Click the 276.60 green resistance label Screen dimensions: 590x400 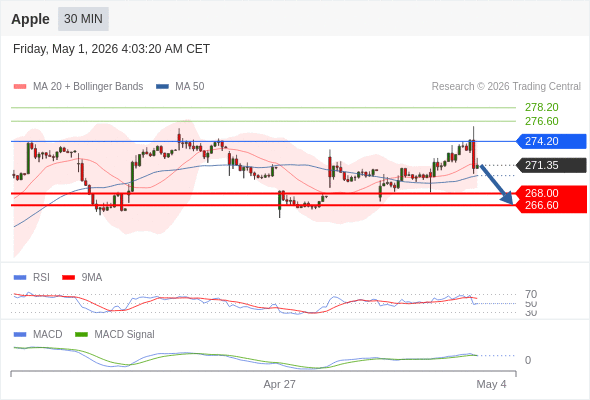(x=541, y=122)
